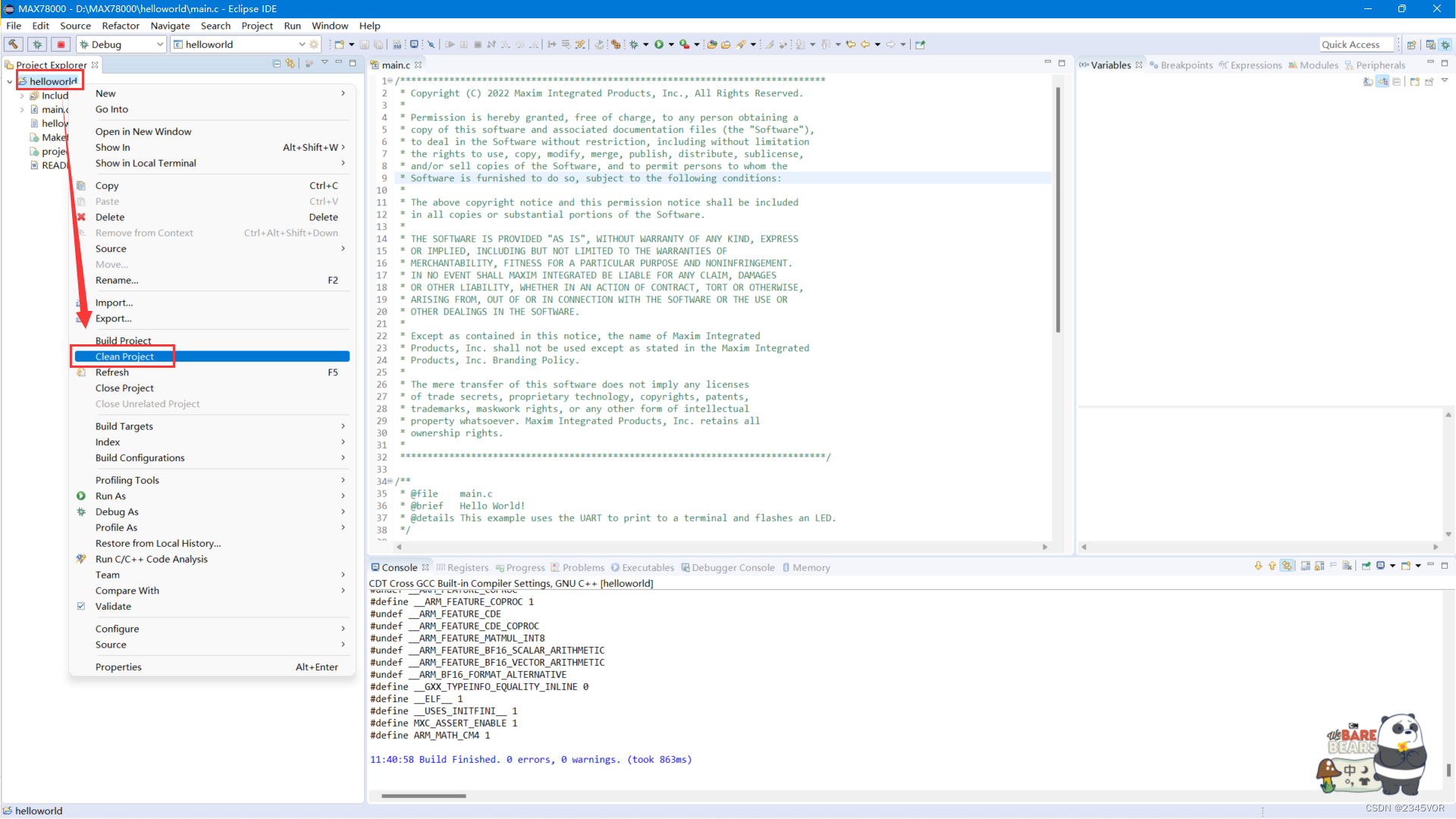Open the Debug perspective icon
Viewport: 1456px width, 819px height.
click(x=1445, y=45)
